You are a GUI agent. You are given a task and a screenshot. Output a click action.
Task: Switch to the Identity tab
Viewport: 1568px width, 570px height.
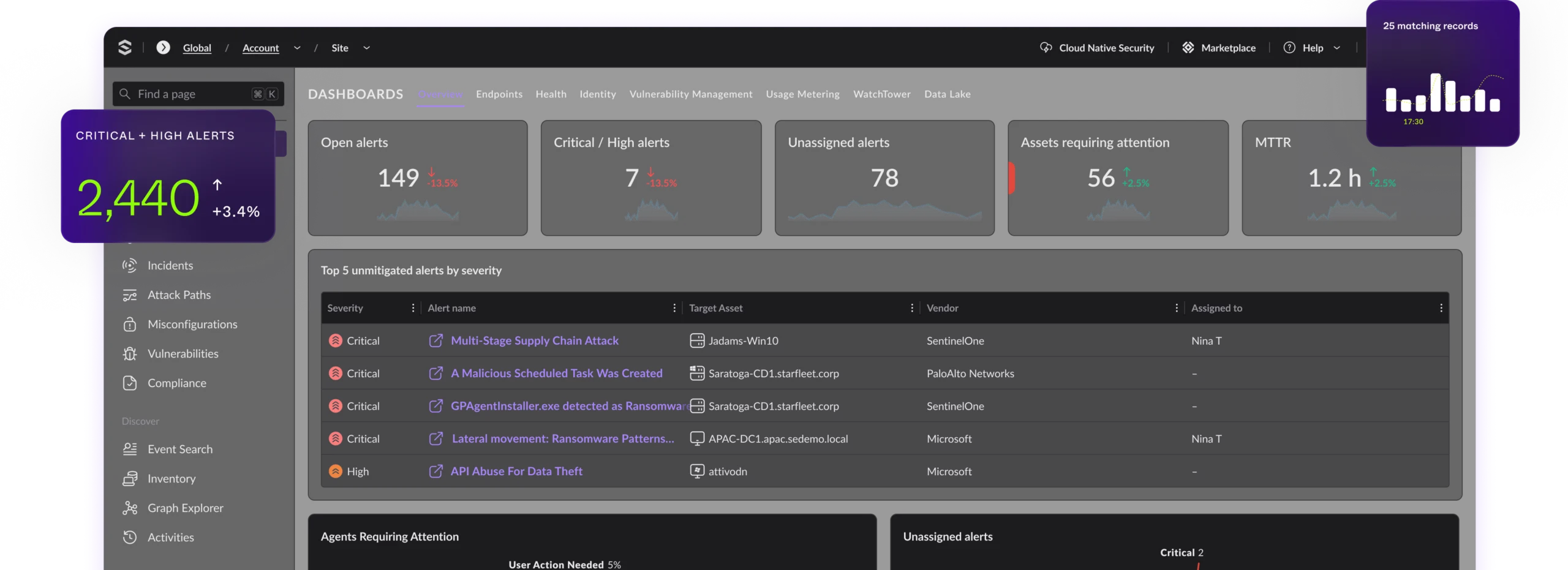(598, 94)
